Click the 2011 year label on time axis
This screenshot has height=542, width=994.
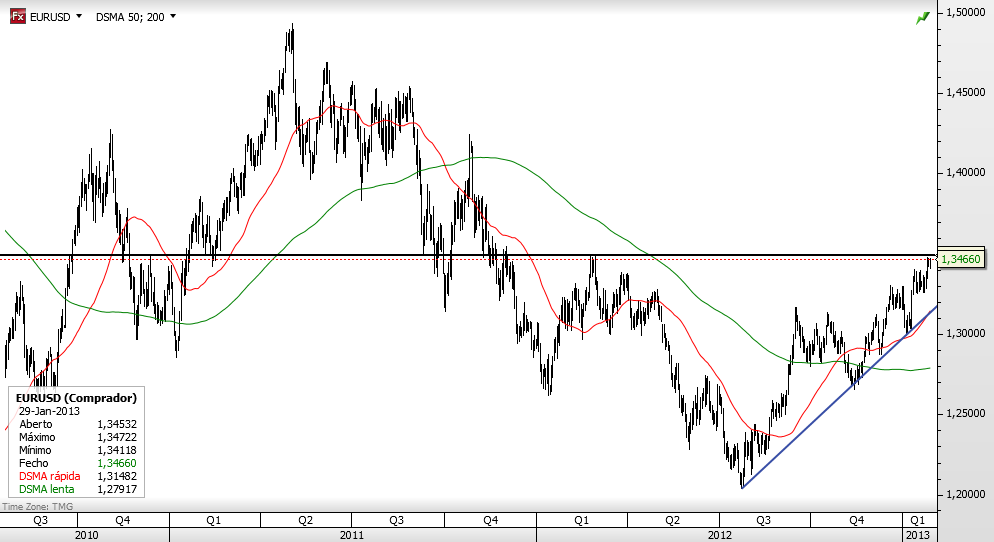352,535
